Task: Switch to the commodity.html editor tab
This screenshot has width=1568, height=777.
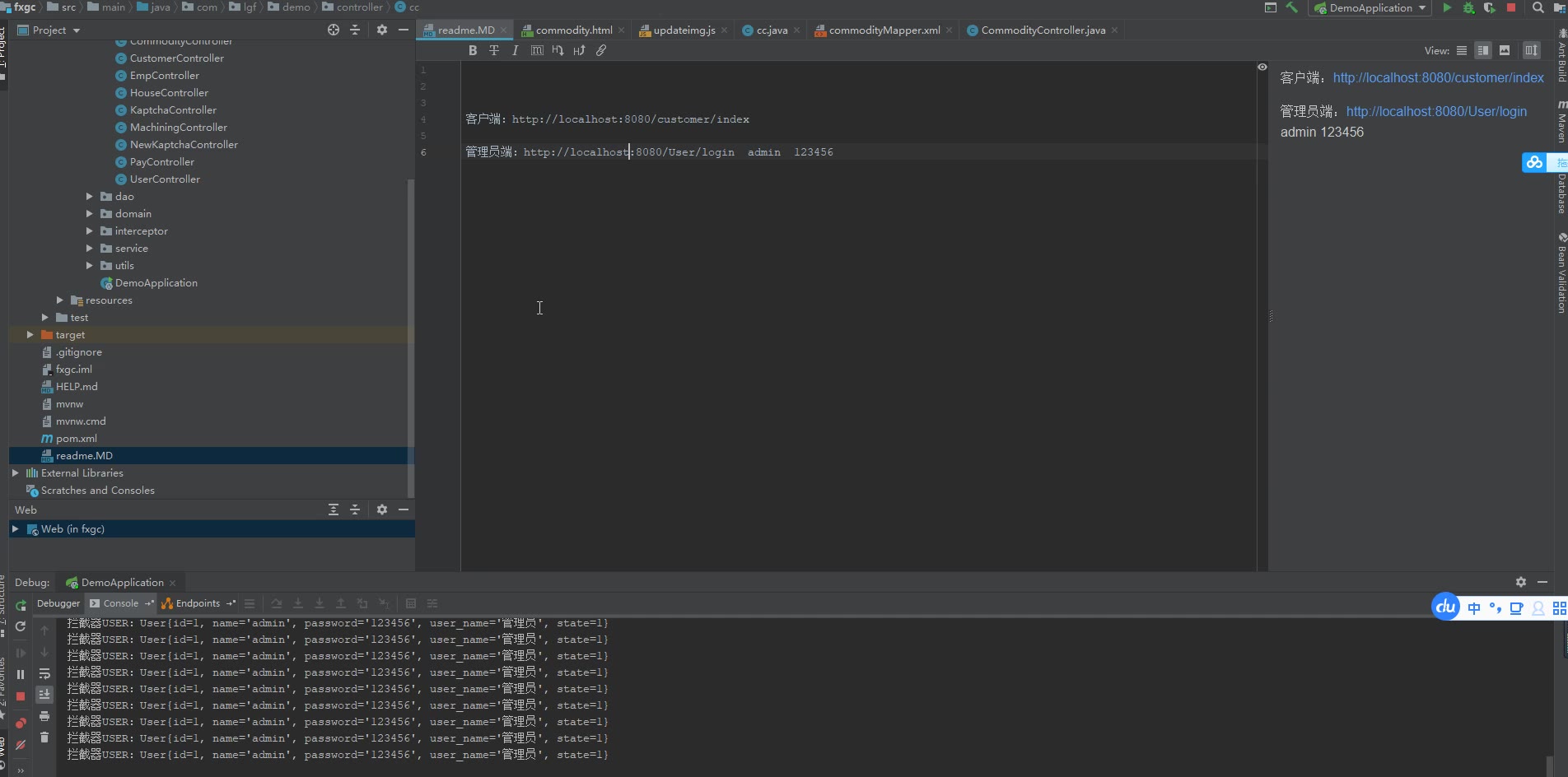Action: tap(573, 30)
